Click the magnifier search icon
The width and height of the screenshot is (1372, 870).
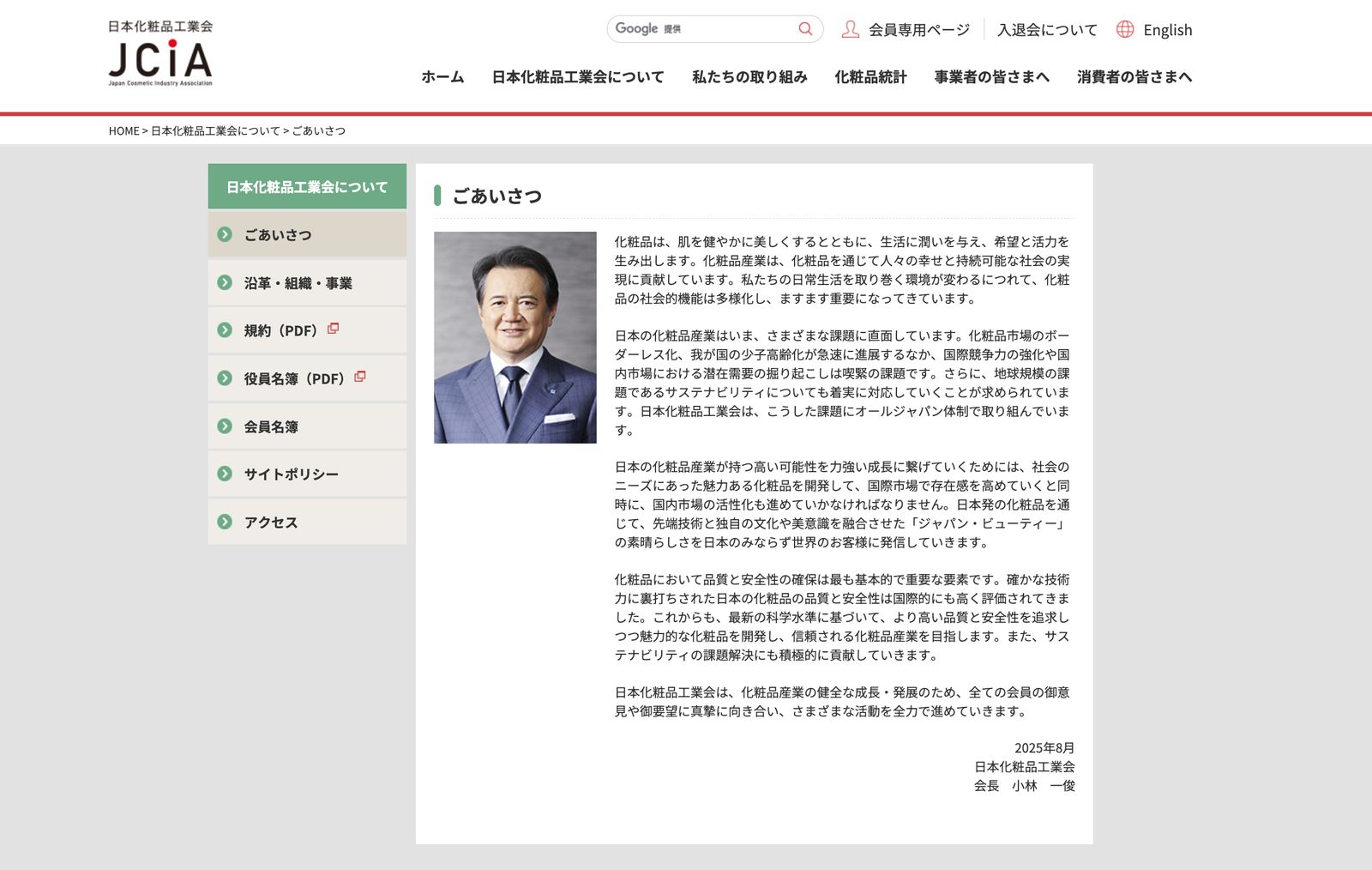pyautogui.click(x=804, y=29)
